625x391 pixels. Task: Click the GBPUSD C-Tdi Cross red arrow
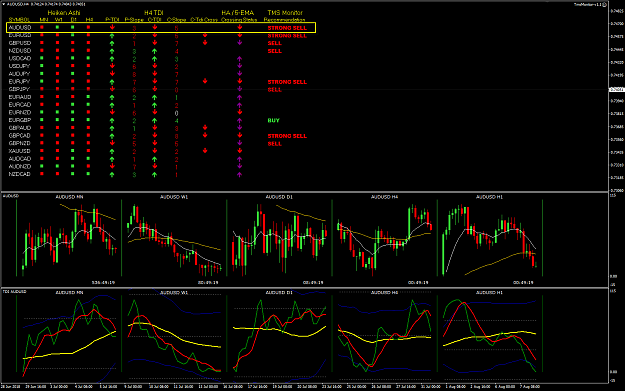tap(205, 43)
